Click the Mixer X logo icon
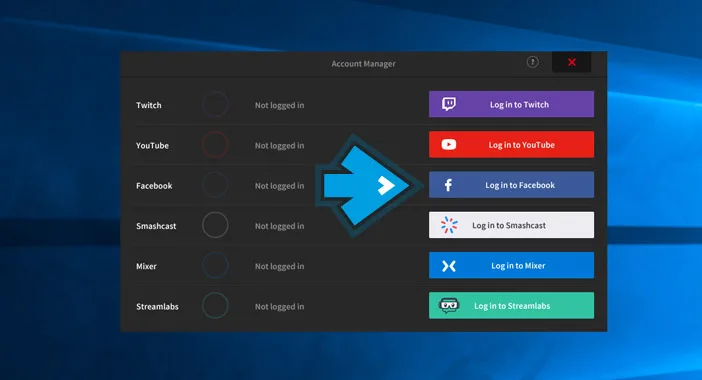The width and height of the screenshot is (702, 380). (449, 266)
